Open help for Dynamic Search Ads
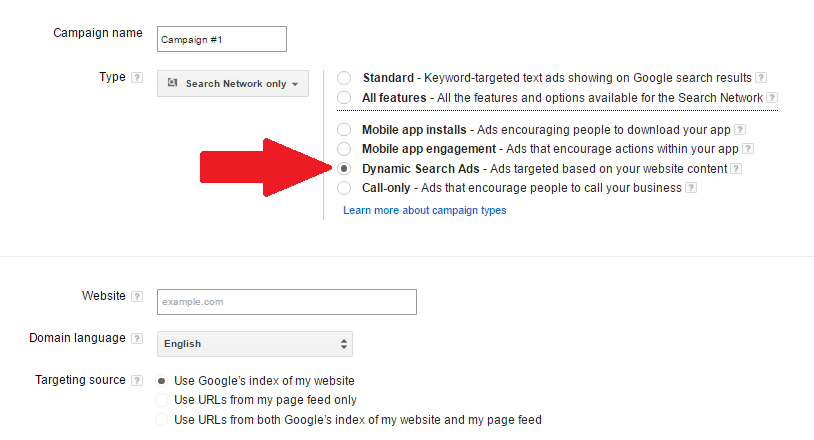 click(x=736, y=169)
